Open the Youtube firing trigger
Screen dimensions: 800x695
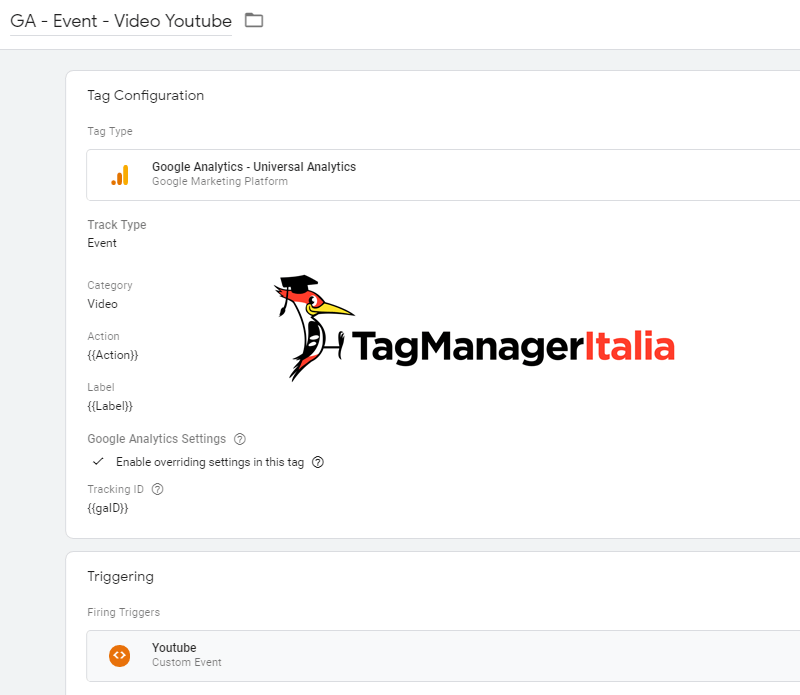coord(443,656)
